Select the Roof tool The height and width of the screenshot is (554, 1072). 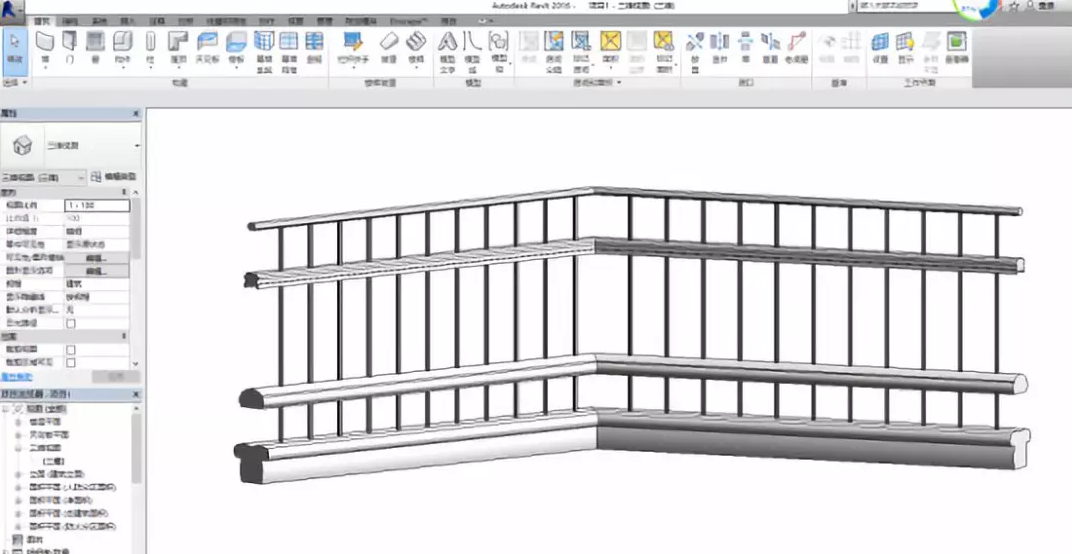178,48
